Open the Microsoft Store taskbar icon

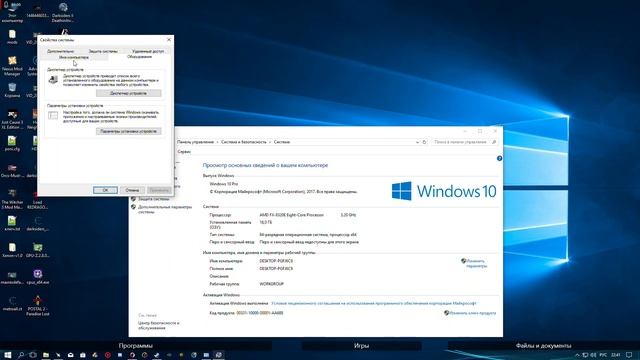point(83,355)
